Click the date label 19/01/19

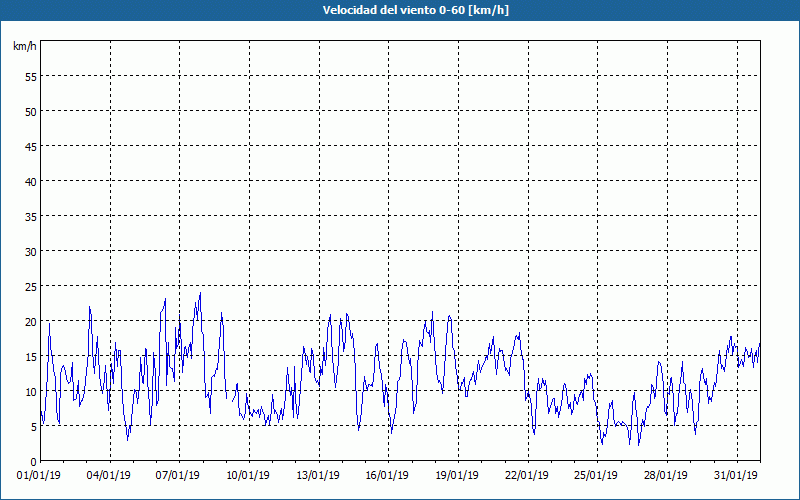point(457,476)
